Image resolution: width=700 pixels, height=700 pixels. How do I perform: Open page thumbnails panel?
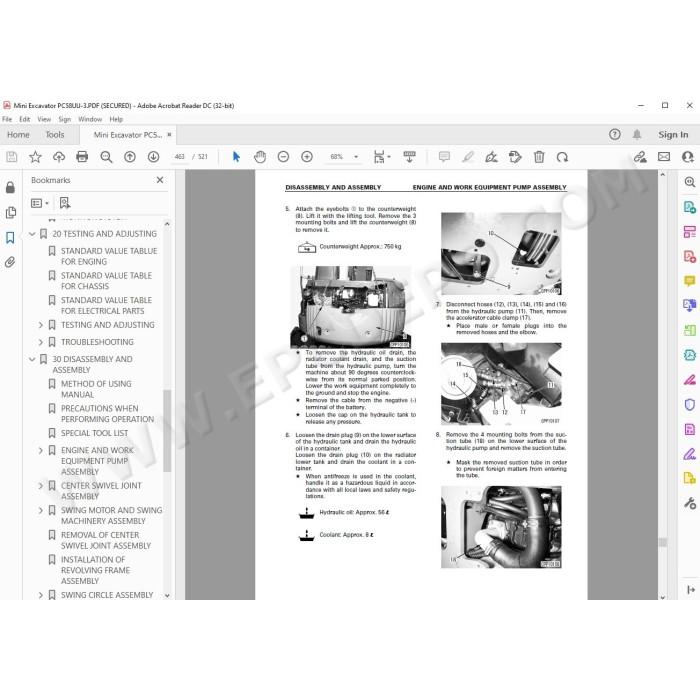(x=11, y=212)
